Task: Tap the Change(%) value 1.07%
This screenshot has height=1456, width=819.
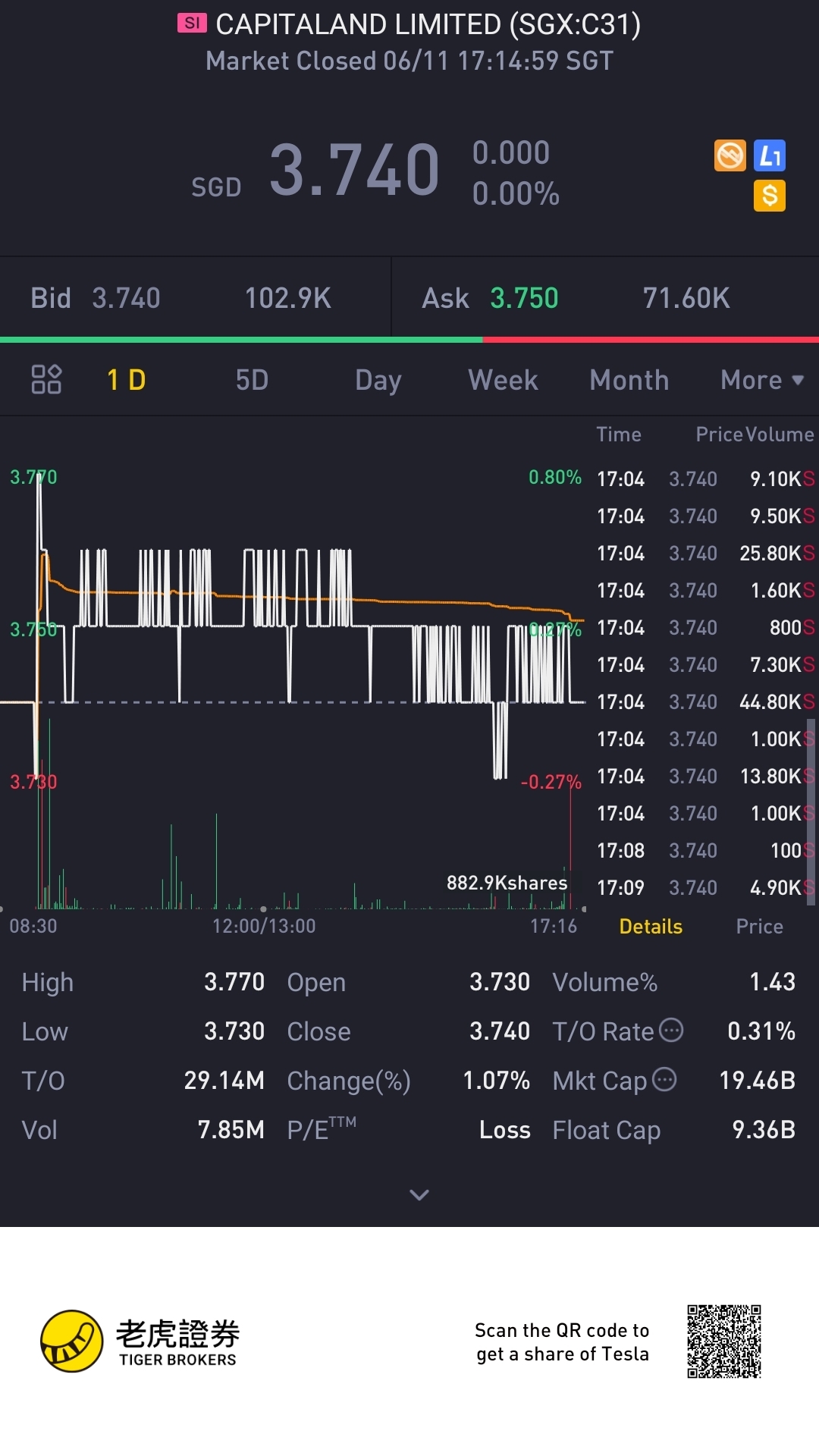Action: click(x=497, y=1081)
